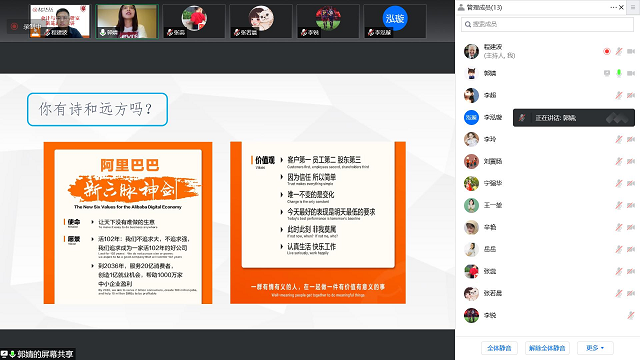Select 张若晨's video tile
Viewport: 640px width, 360px height.
tap(261, 22)
